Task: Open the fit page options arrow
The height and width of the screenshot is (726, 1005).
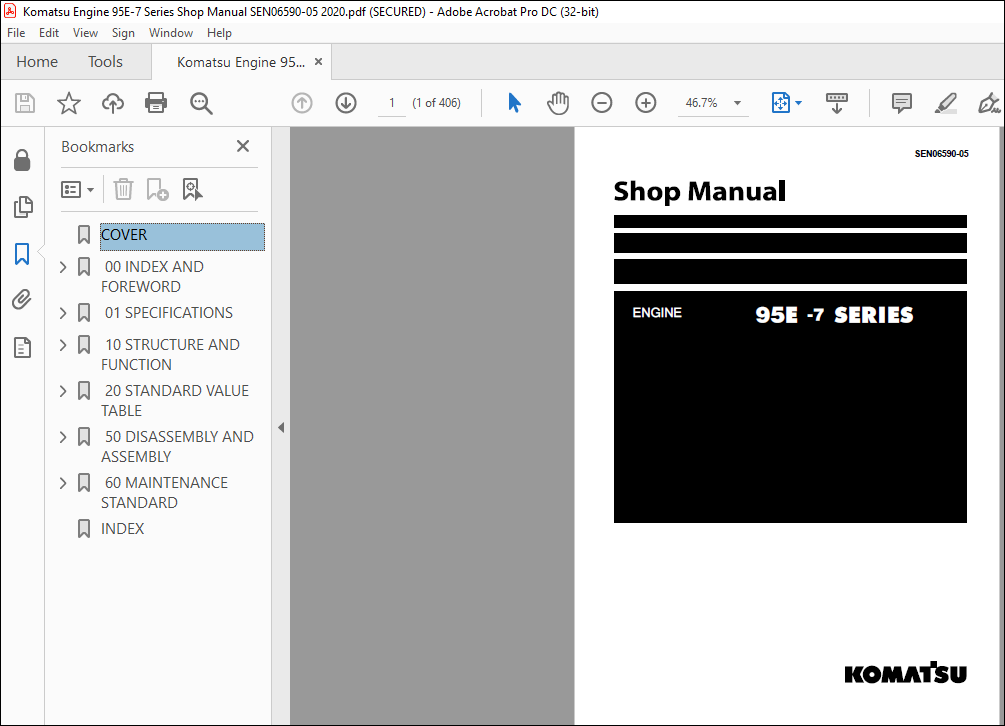Action: [x=799, y=103]
